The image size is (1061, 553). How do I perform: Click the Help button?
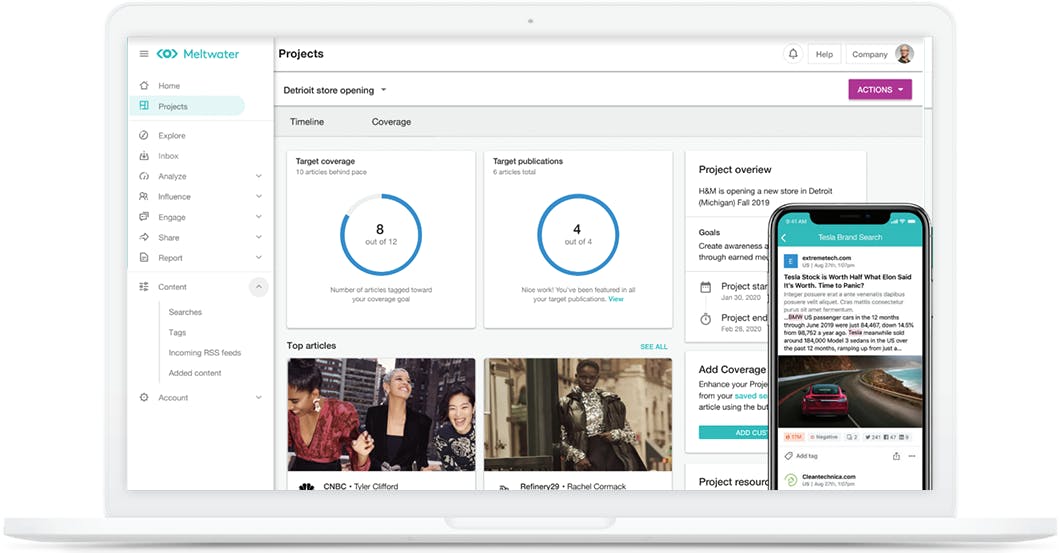pos(824,54)
